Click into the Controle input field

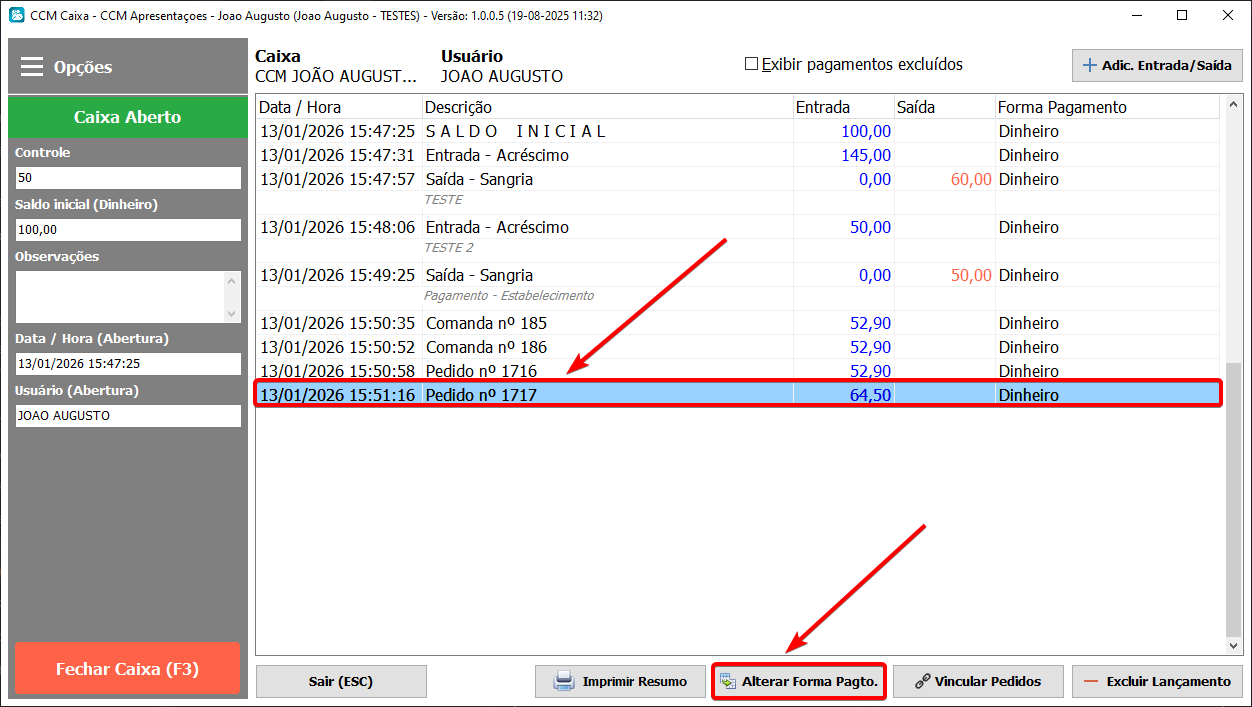128,178
